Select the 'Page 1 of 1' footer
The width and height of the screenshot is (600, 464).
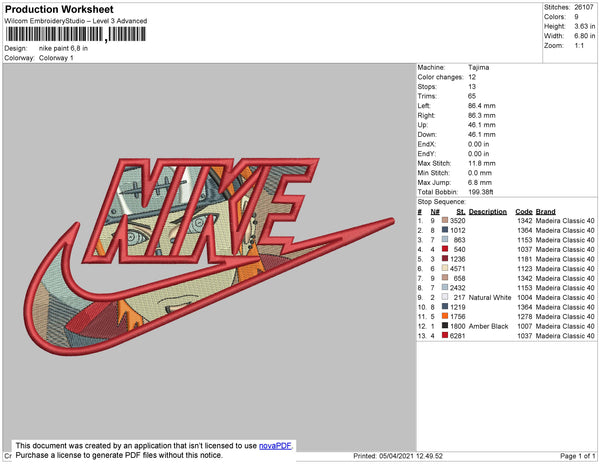tap(577, 456)
